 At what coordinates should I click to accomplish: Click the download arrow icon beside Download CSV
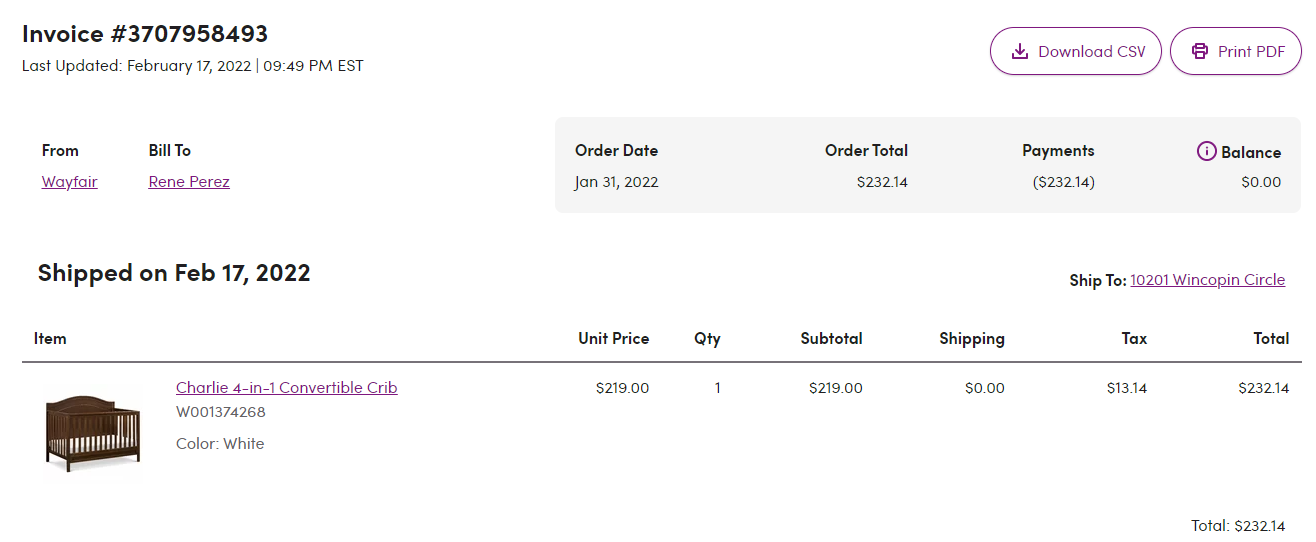(1020, 51)
